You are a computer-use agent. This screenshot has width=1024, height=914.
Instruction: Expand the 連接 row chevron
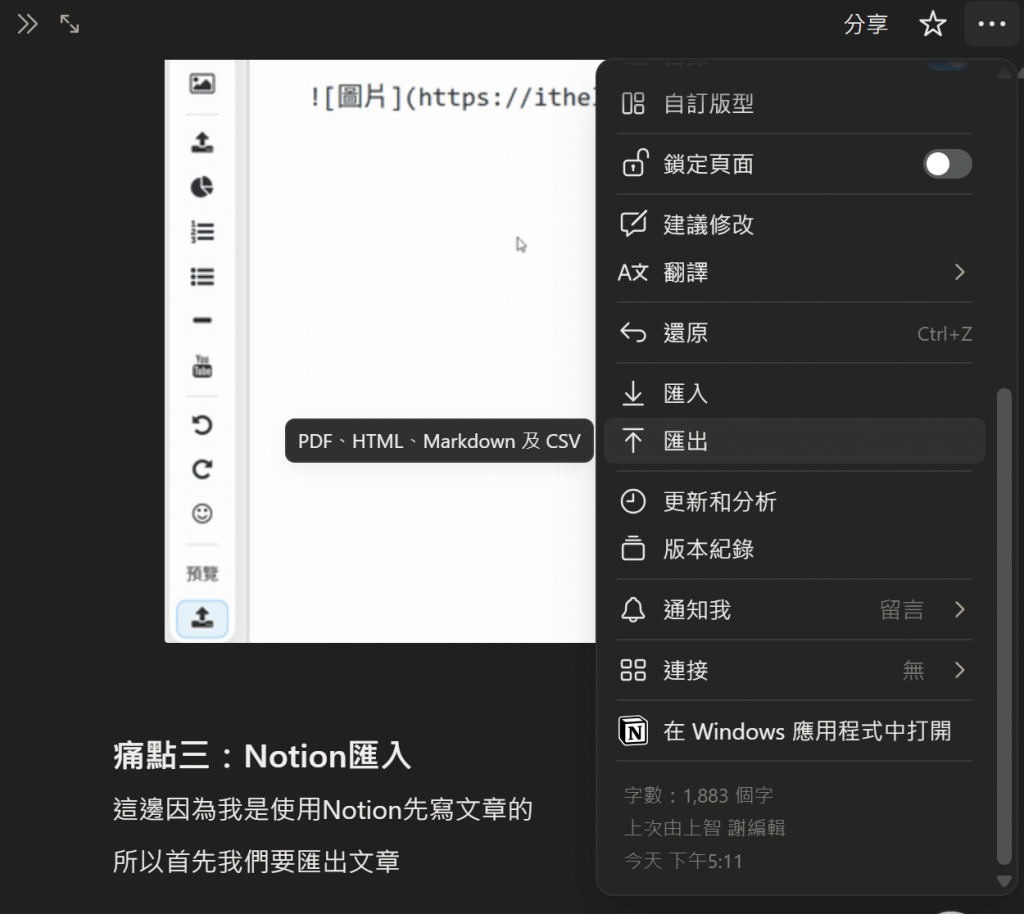point(959,670)
